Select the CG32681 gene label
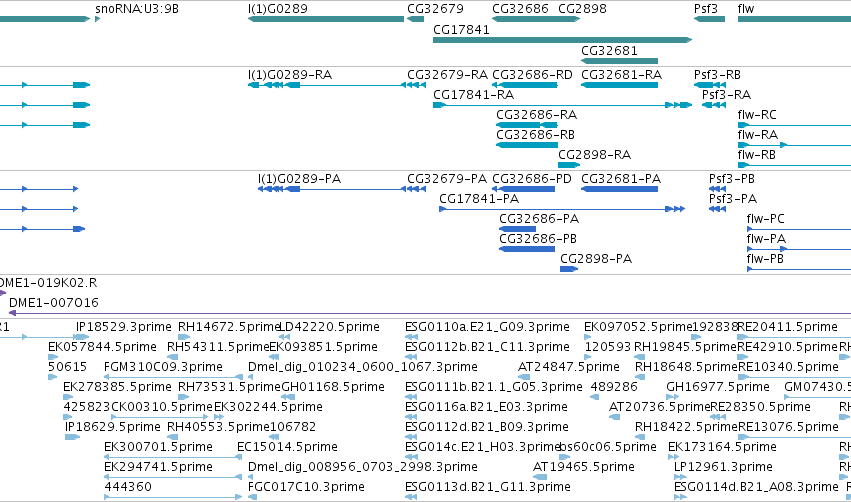This screenshot has height=502, width=851. click(609, 50)
